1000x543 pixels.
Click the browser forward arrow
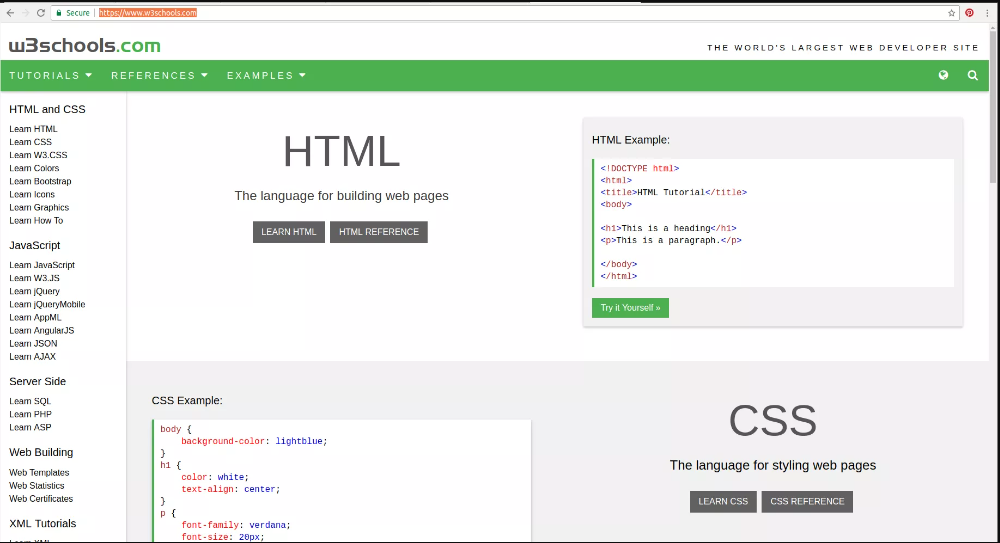26,13
